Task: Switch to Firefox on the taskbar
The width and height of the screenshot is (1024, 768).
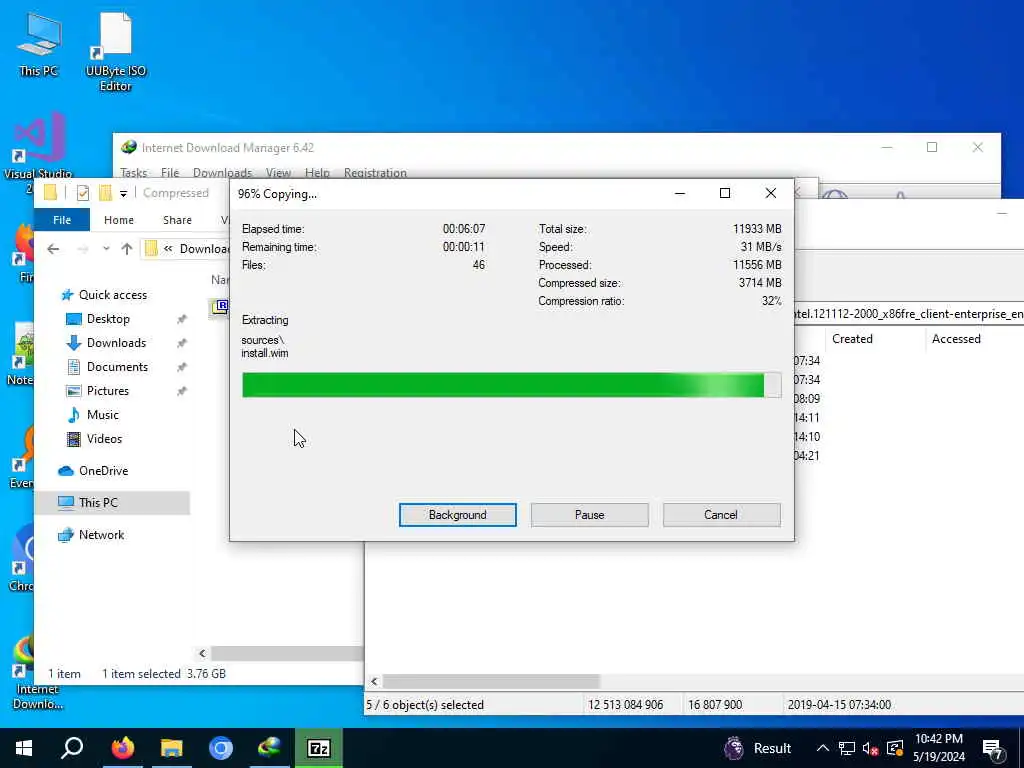Action: (122, 748)
